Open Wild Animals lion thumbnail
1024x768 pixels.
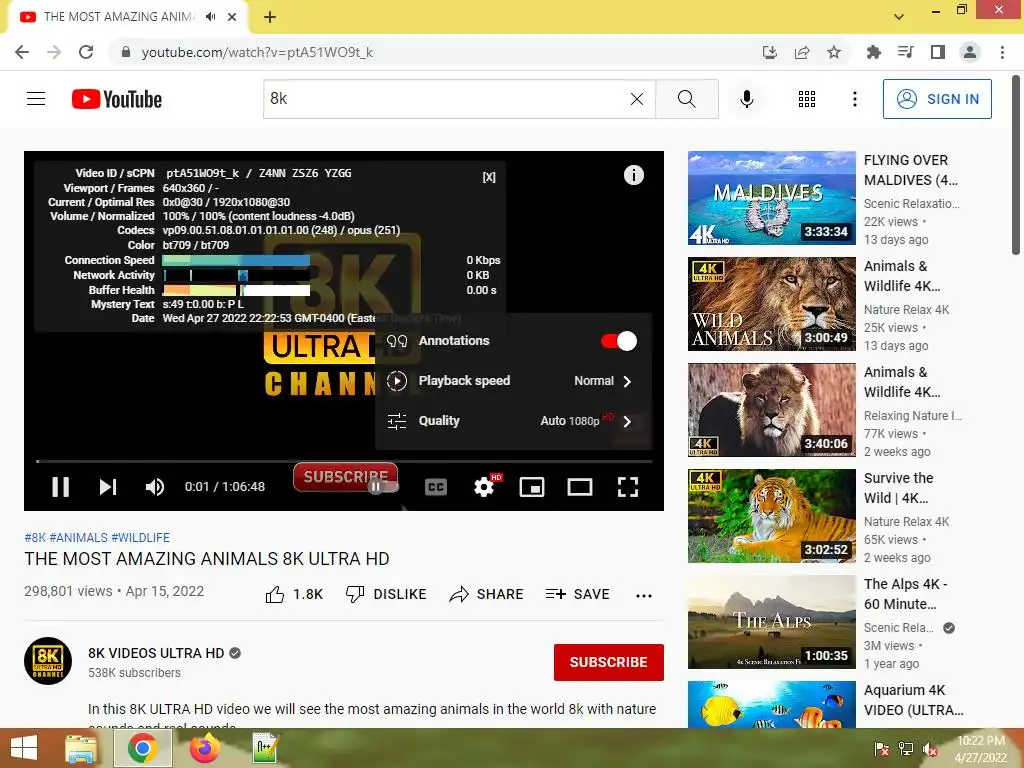[772, 304]
